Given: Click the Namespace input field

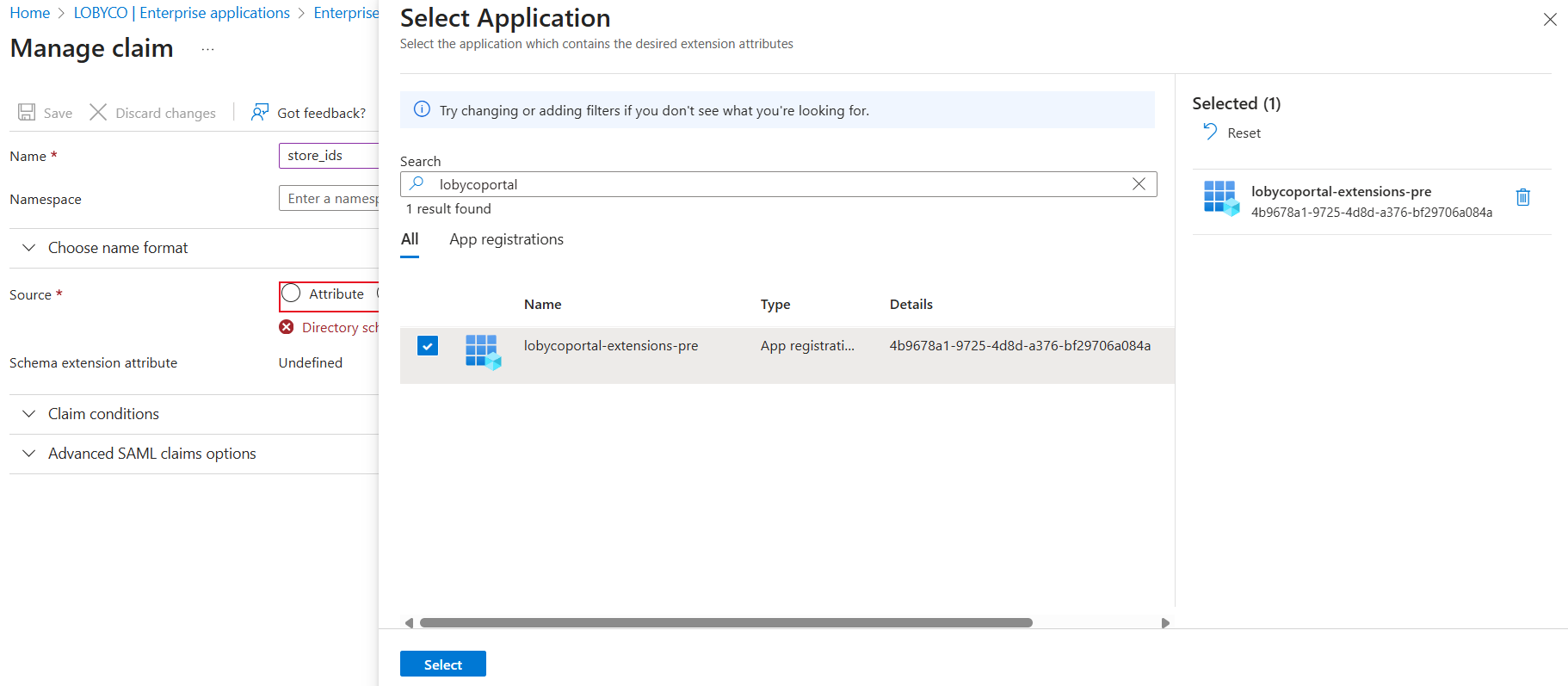Looking at the screenshot, I should click(x=329, y=199).
